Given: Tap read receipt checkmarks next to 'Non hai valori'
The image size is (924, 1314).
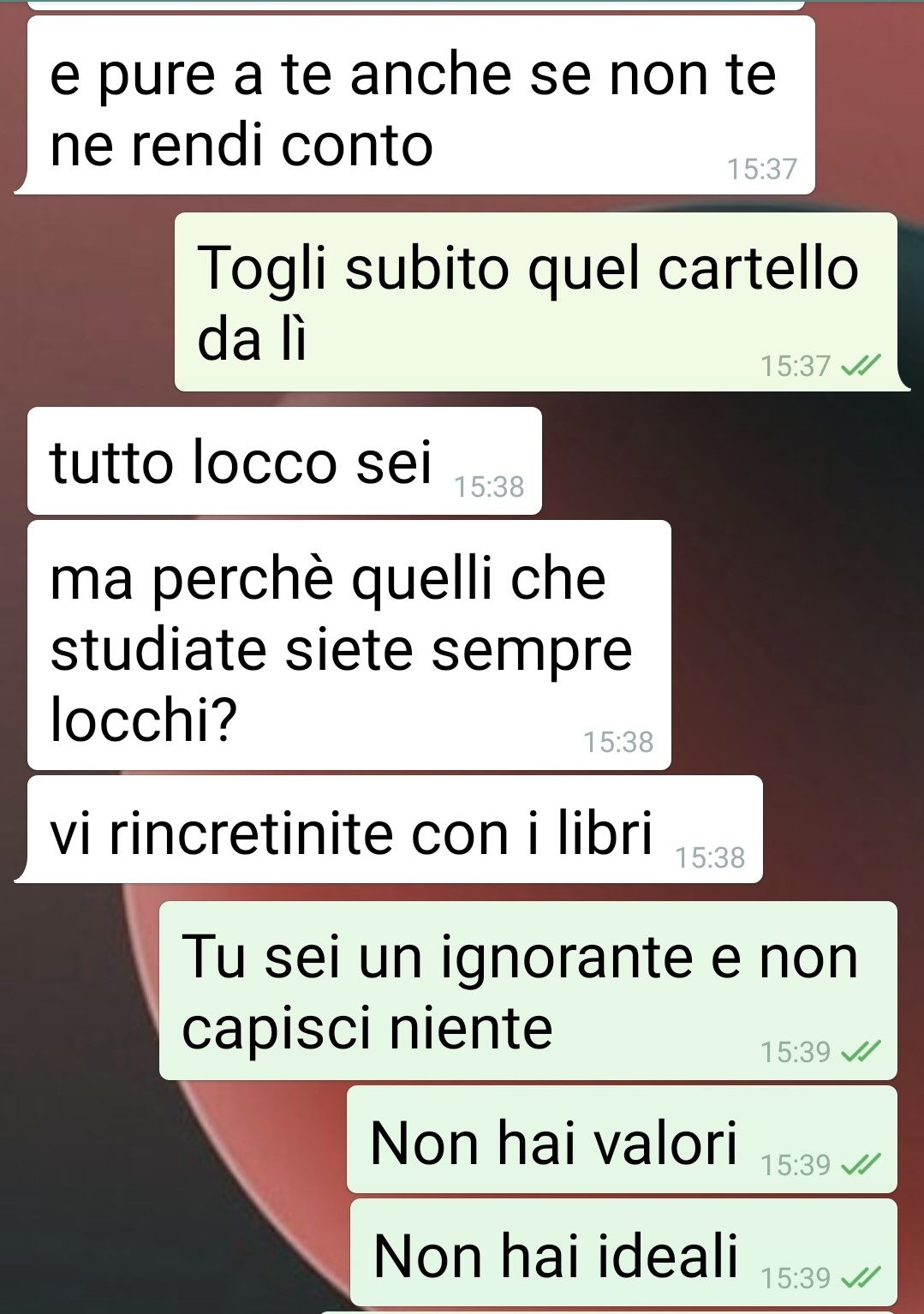Looking at the screenshot, I should [x=861, y=1165].
